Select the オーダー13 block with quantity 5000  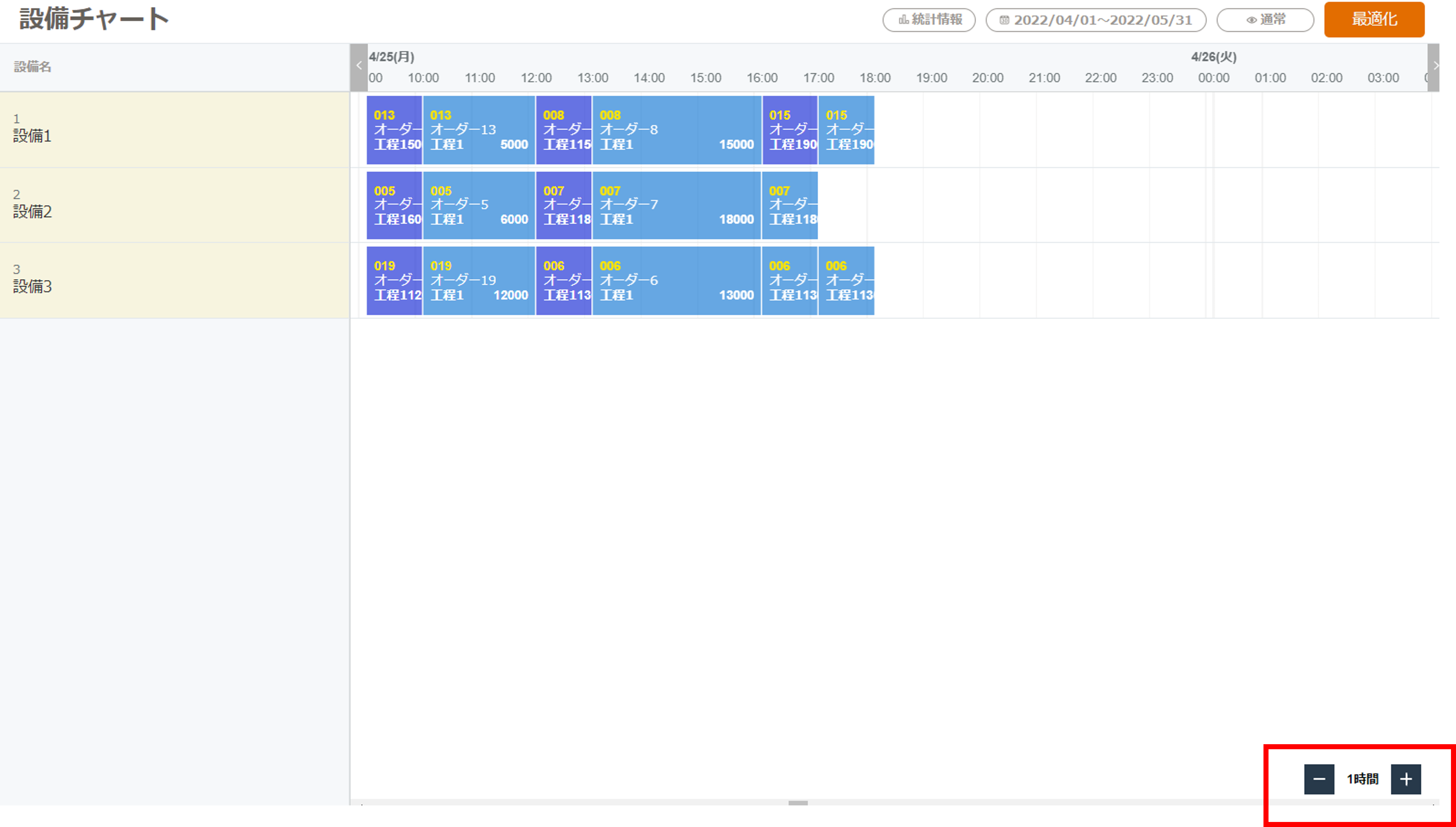479,130
